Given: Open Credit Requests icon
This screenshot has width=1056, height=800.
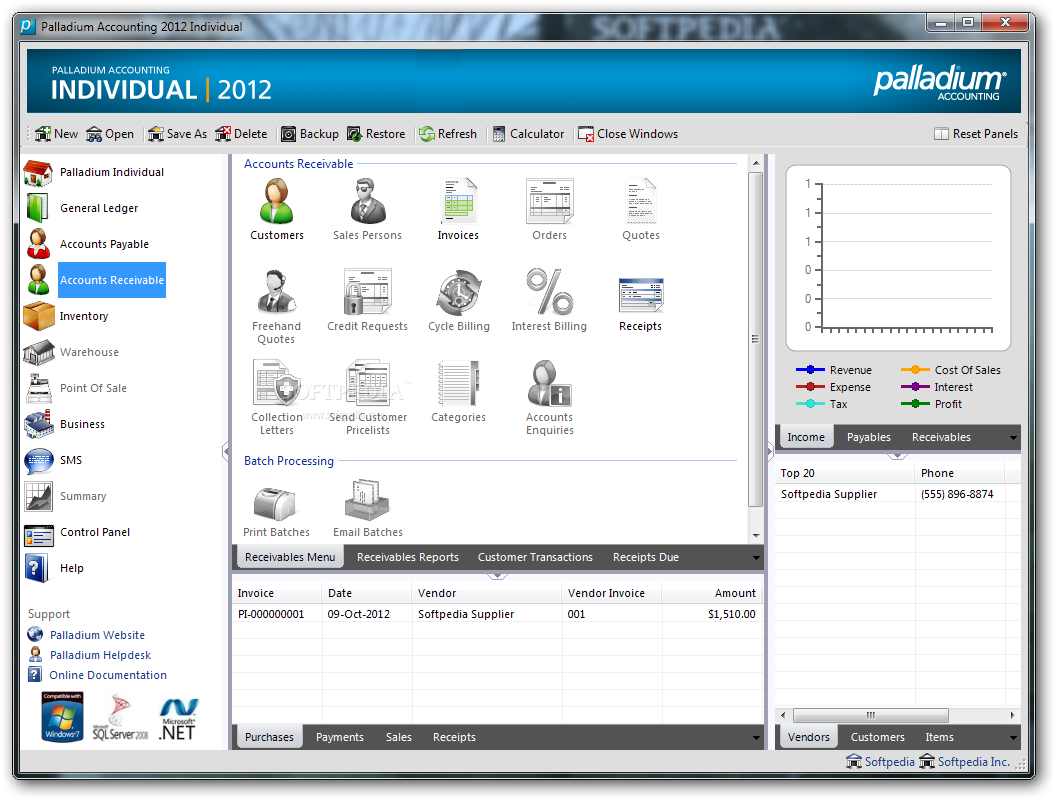Looking at the screenshot, I should click(368, 300).
